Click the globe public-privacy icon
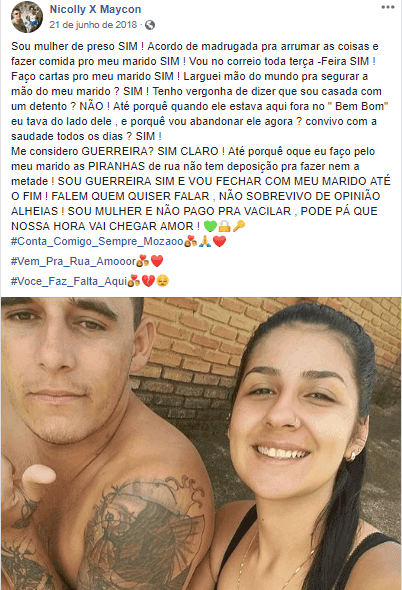 (x=150, y=25)
